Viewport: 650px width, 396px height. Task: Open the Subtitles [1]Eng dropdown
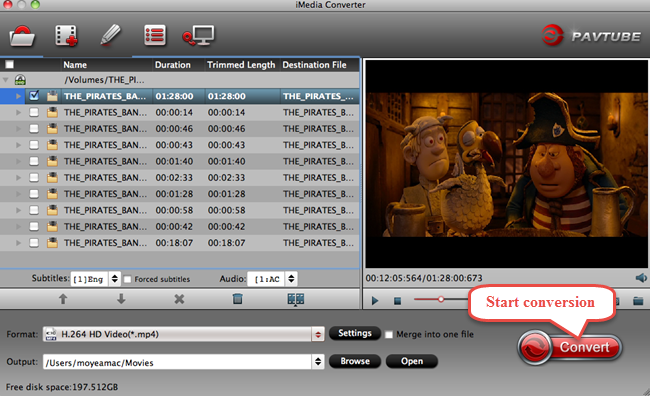(x=95, y=279)
